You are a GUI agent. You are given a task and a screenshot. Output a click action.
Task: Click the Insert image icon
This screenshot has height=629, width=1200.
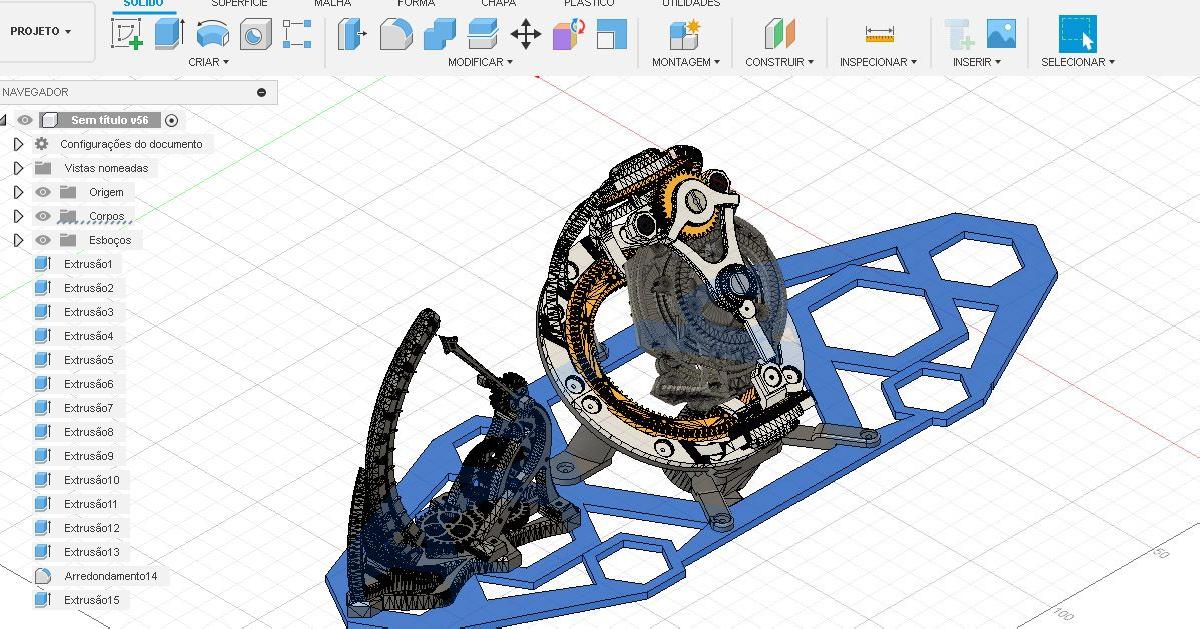pyautogui.click(x=1001, y=34)
